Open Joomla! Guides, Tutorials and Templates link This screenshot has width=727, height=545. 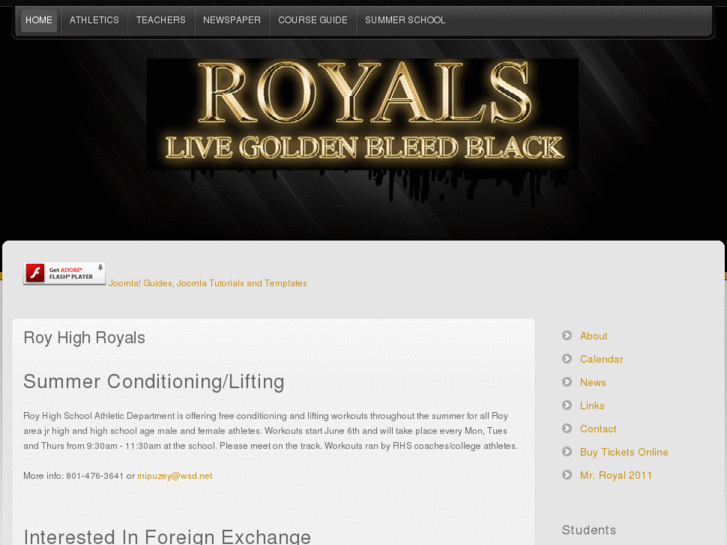coord(207,283)
